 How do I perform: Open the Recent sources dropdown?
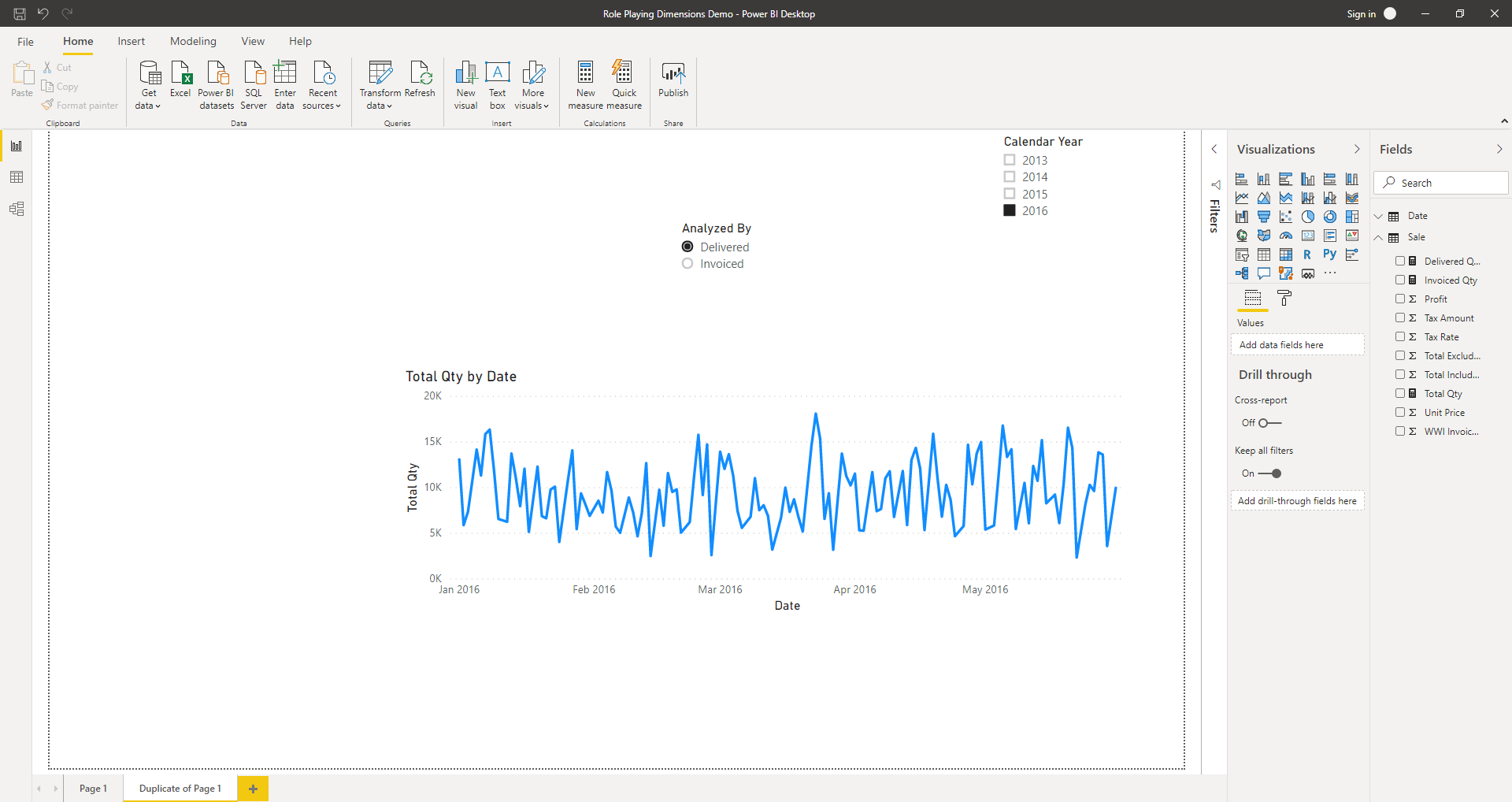tap(322, 85)
